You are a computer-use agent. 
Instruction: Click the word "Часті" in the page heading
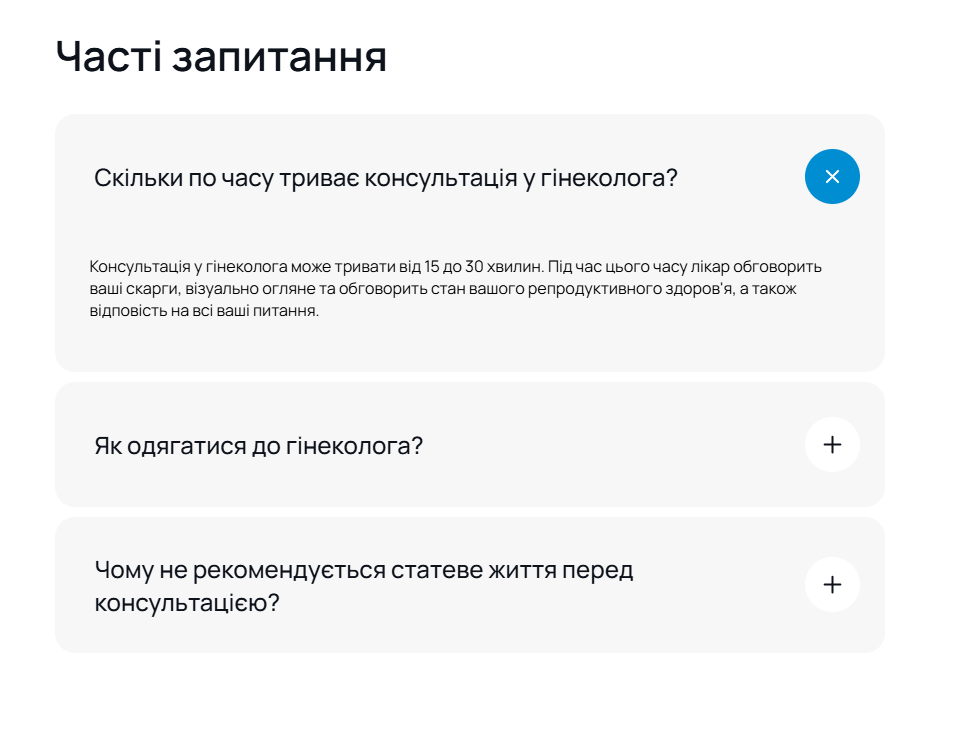[x=107, y=56]
